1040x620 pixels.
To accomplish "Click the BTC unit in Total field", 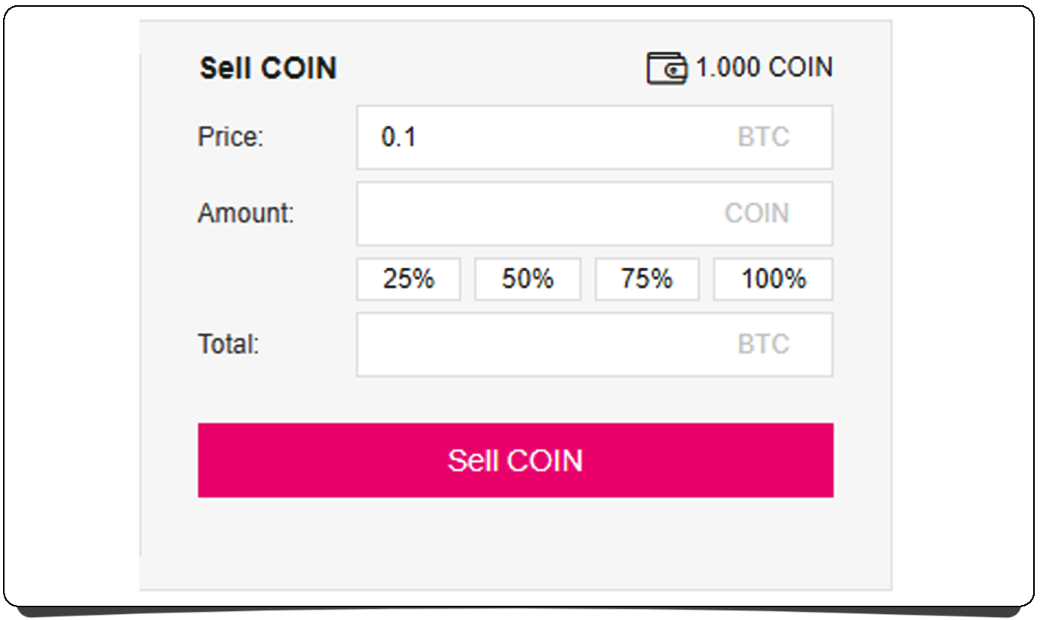I will tap(763, 344).
